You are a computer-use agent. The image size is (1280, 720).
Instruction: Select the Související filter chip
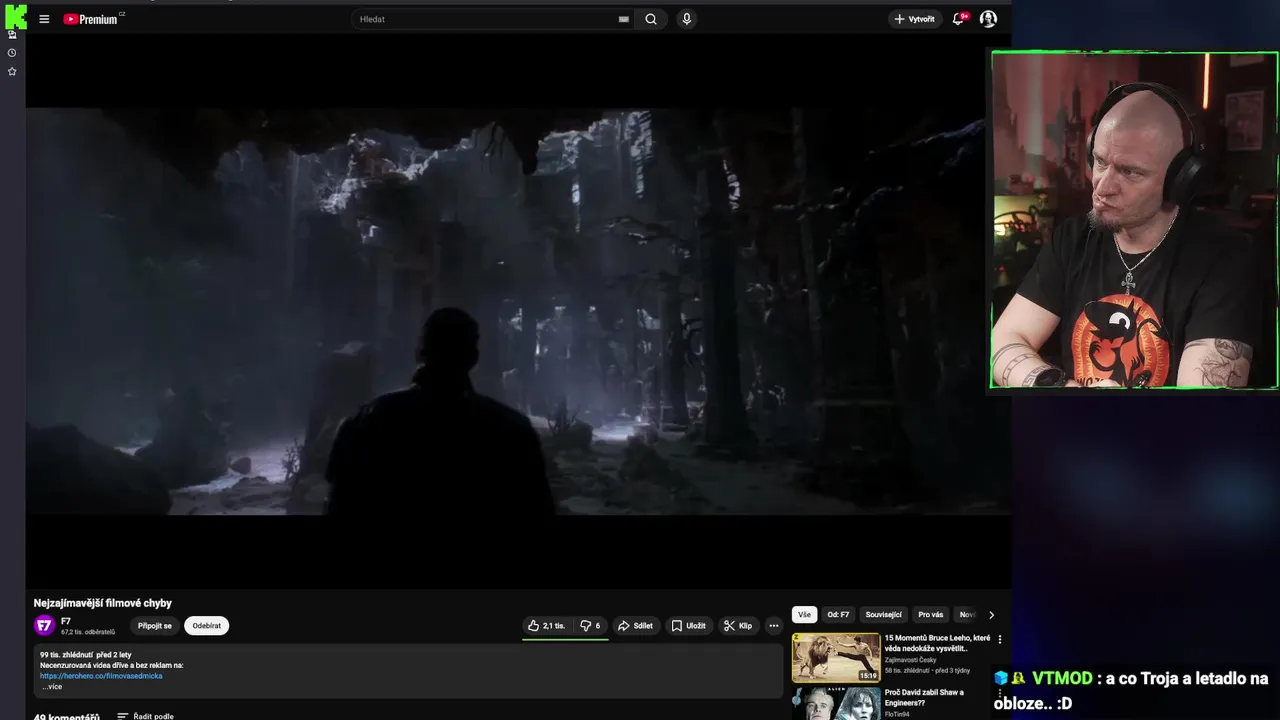884,615
